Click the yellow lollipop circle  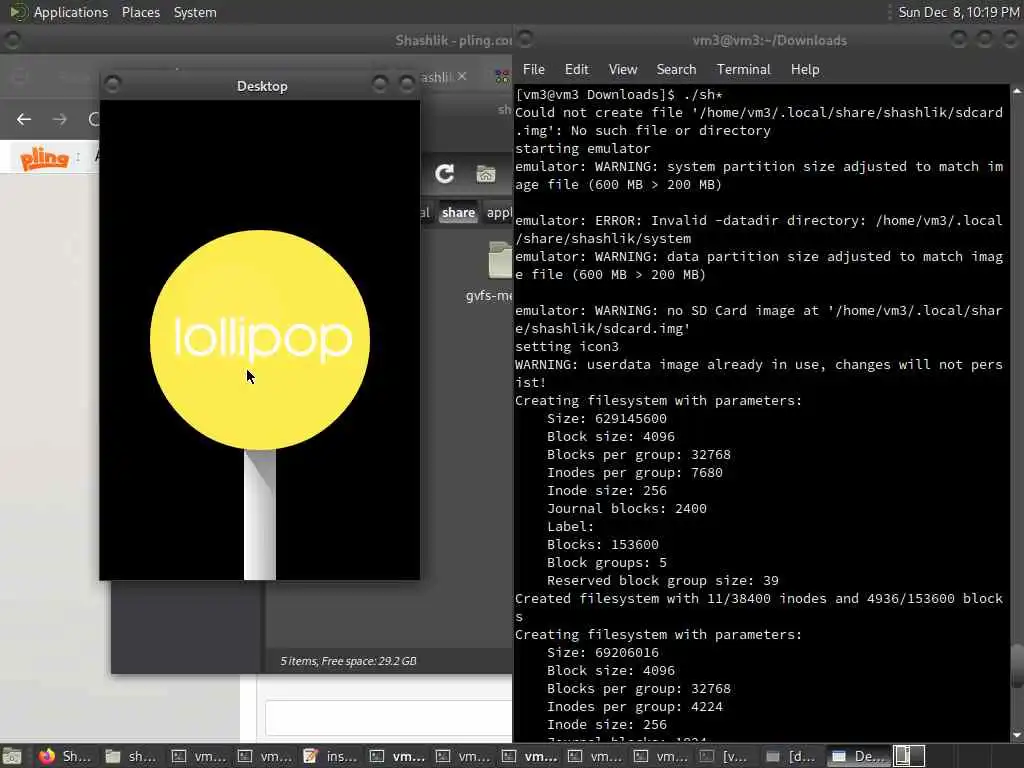pyautogui.click(x=260, y=340)
